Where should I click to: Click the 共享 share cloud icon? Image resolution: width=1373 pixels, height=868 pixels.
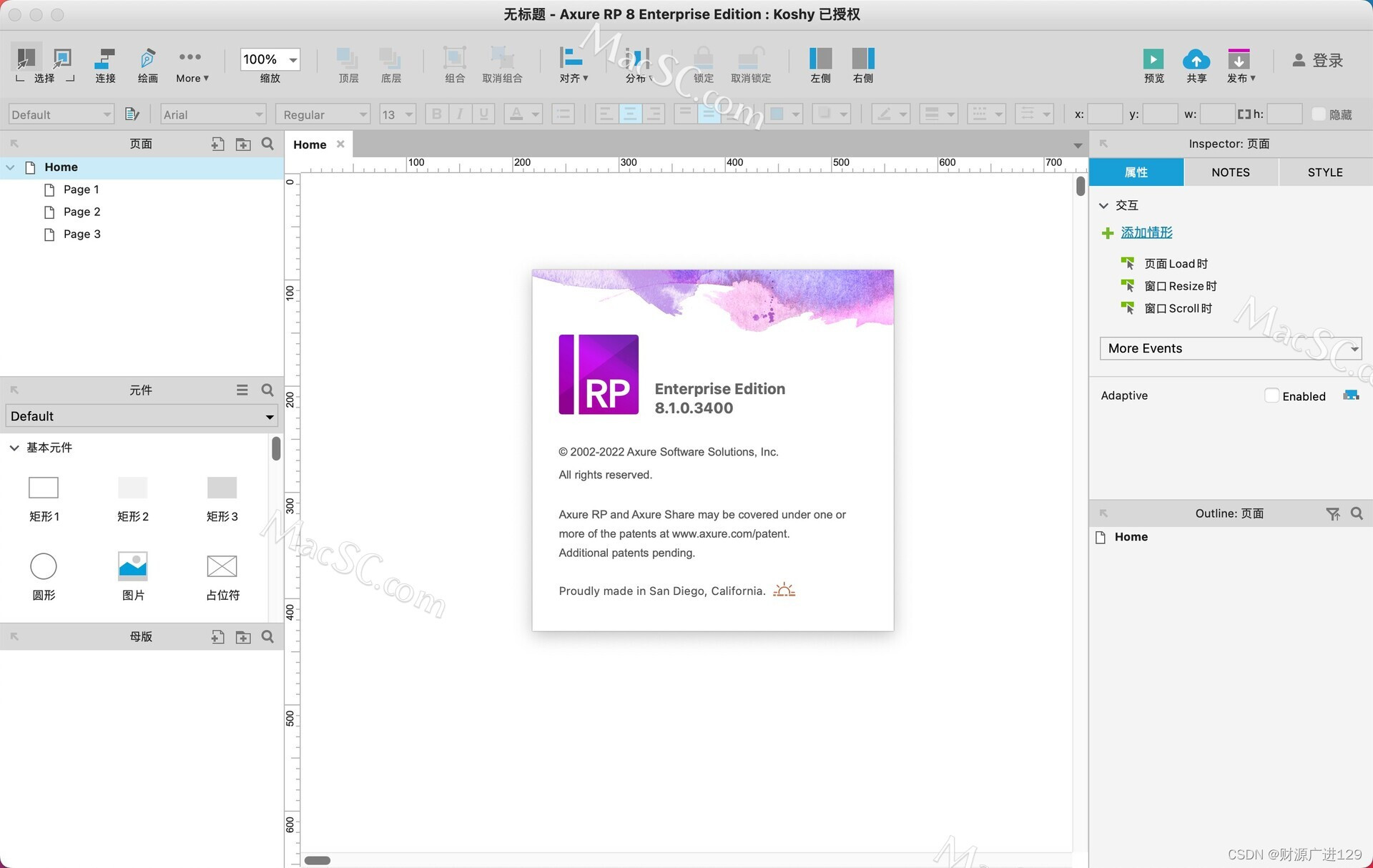tap(1196, 59)
